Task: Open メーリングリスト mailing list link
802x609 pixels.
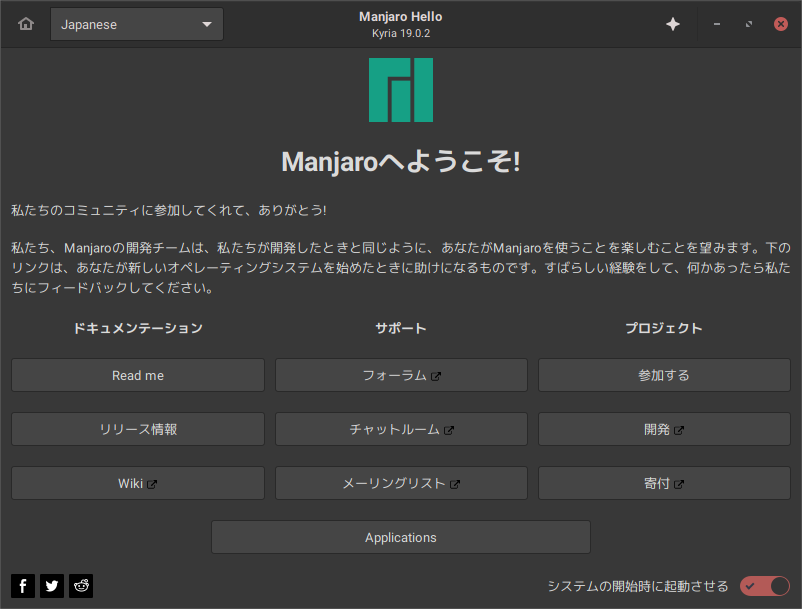Action: pos(401,483)
